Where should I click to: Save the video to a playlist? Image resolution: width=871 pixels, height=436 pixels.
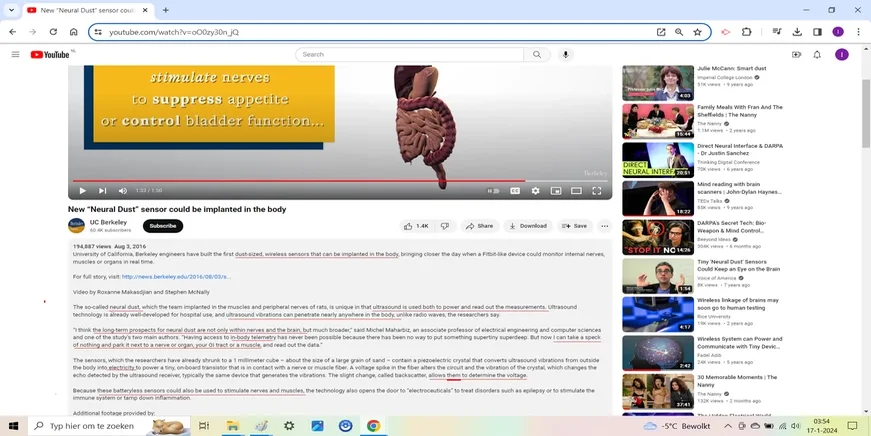tap(574, 226)
